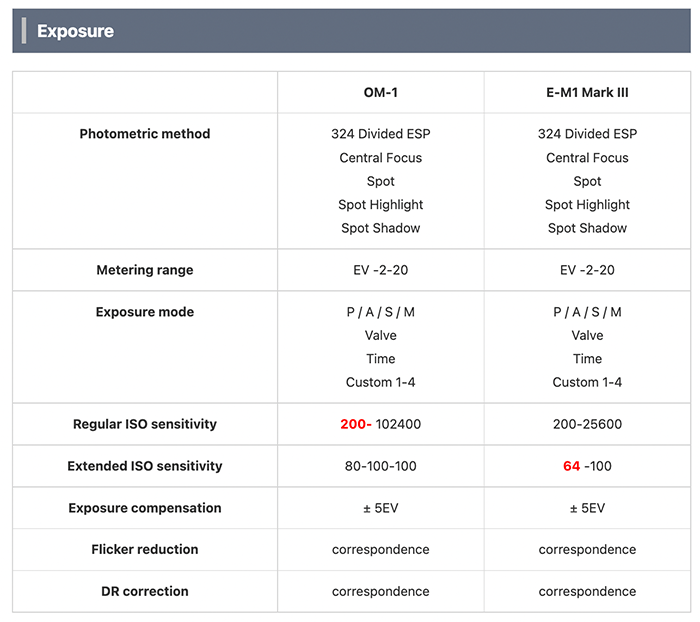
Task: Click the red 200- value for OM-1
Action: (356, 424)
